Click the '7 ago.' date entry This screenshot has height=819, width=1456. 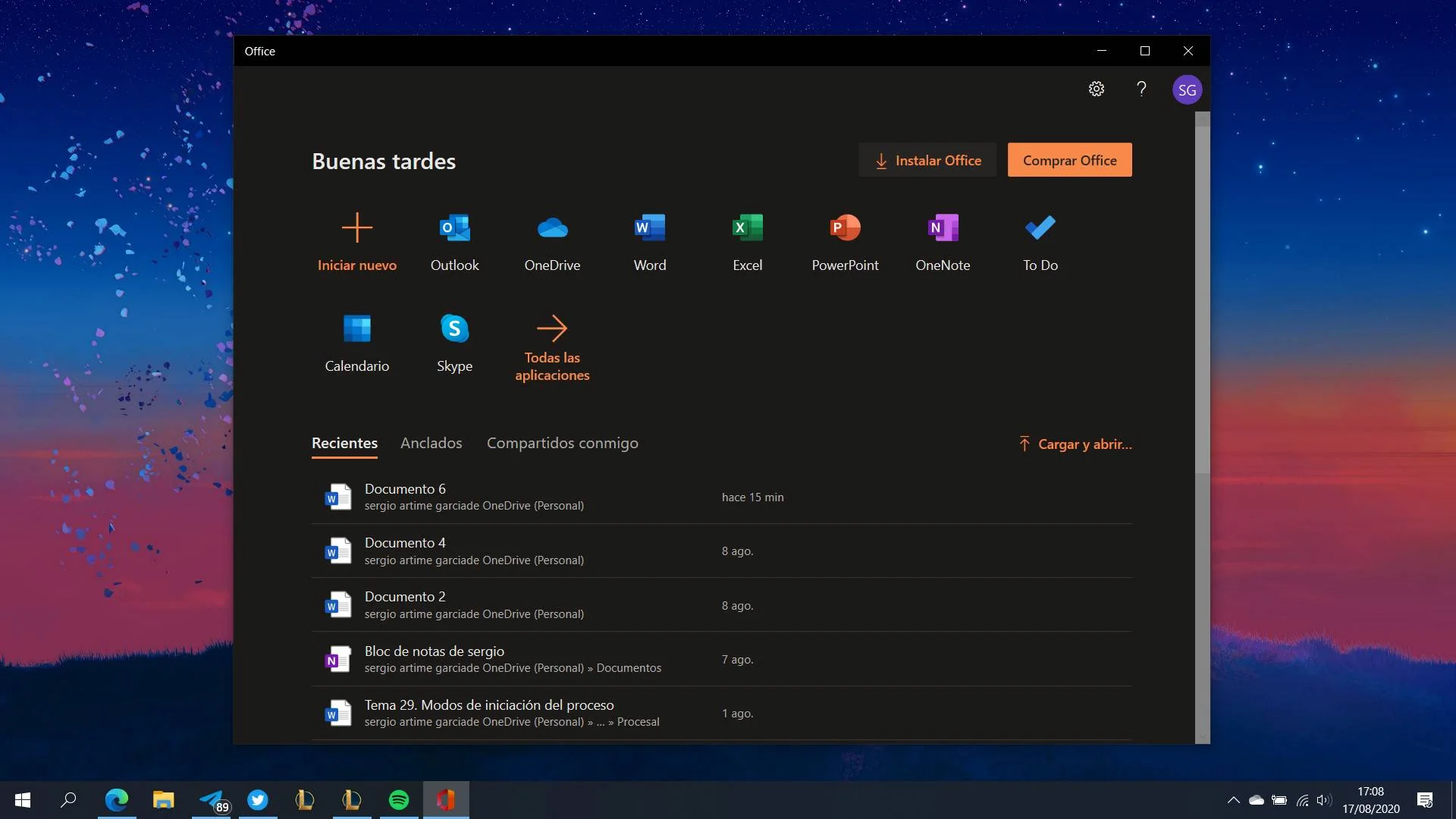point(738,660)
